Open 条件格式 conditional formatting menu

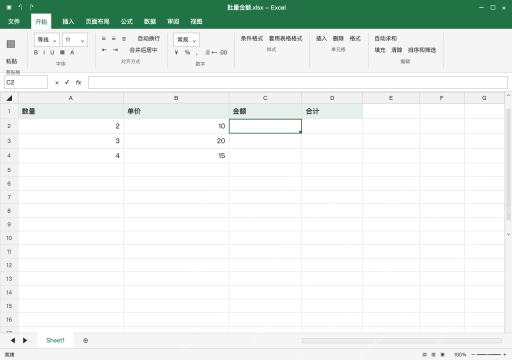[252, 39]
